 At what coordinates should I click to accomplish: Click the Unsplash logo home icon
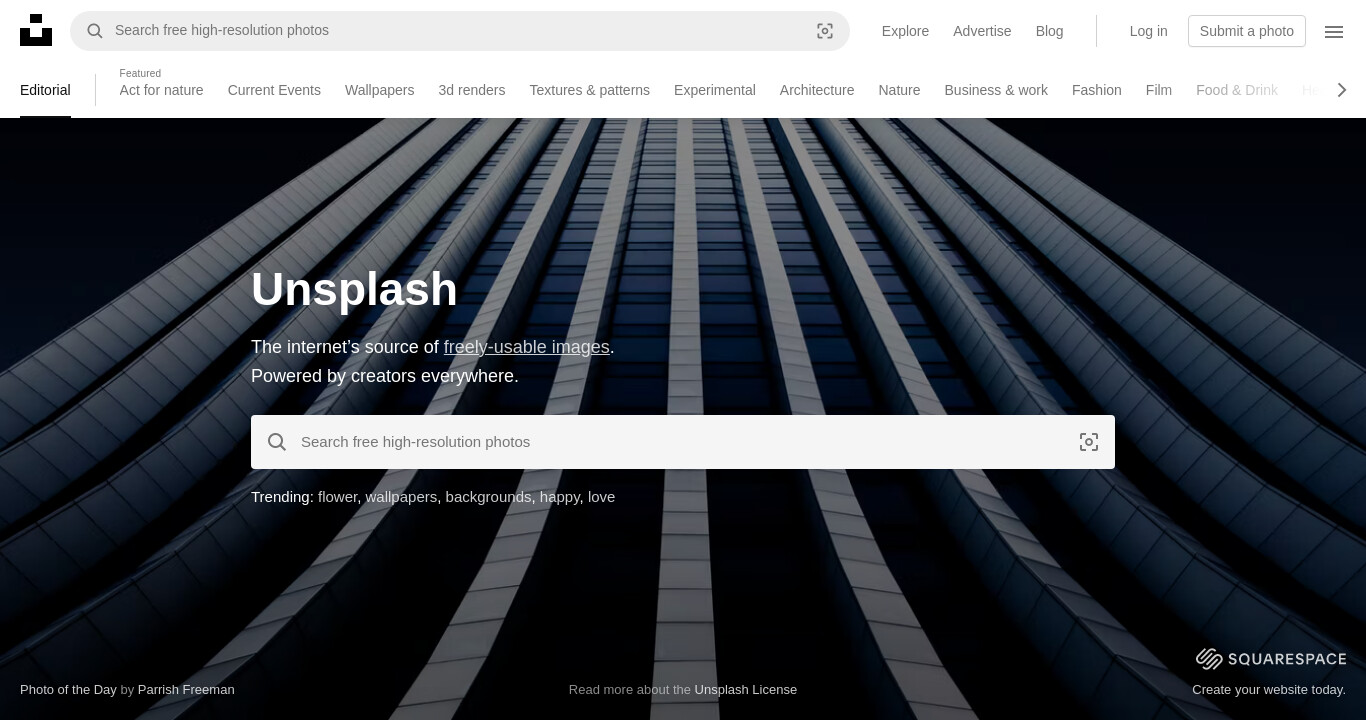[x=36, y=30]
